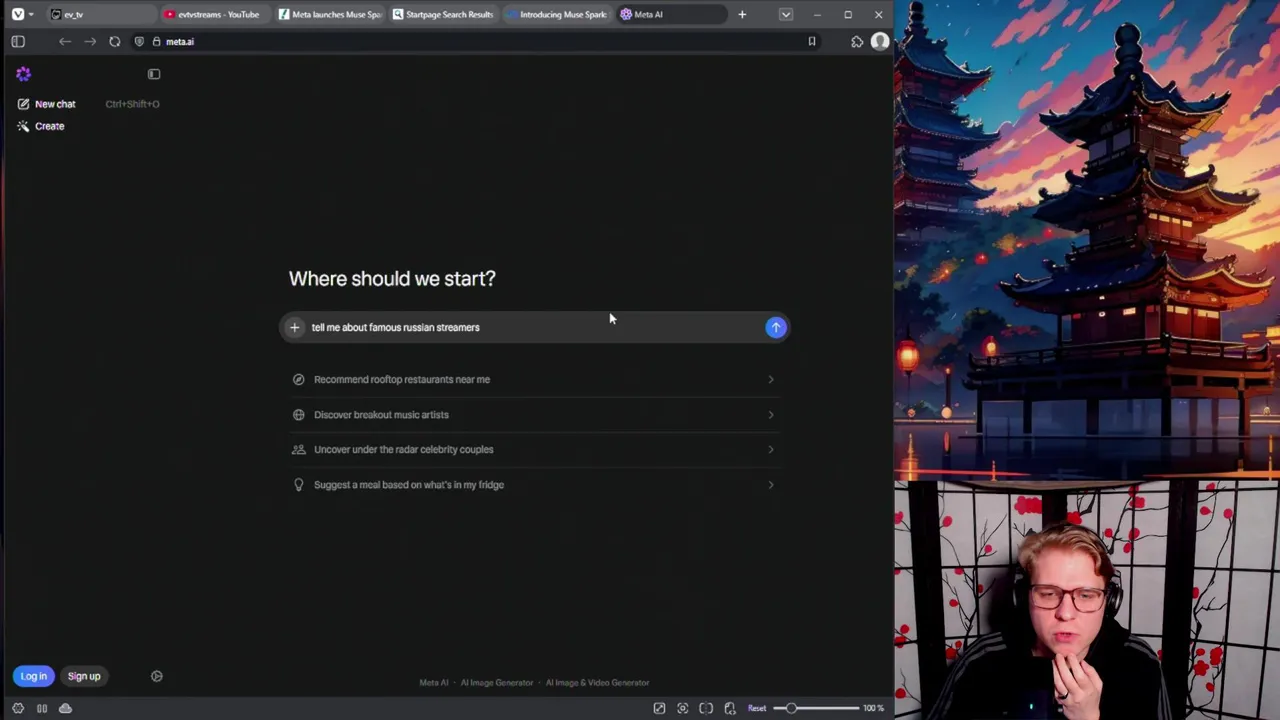Click the 100 % zoom percentage
The height and width of the screenshot is (720, 1280).
click(x=873, y=708)
